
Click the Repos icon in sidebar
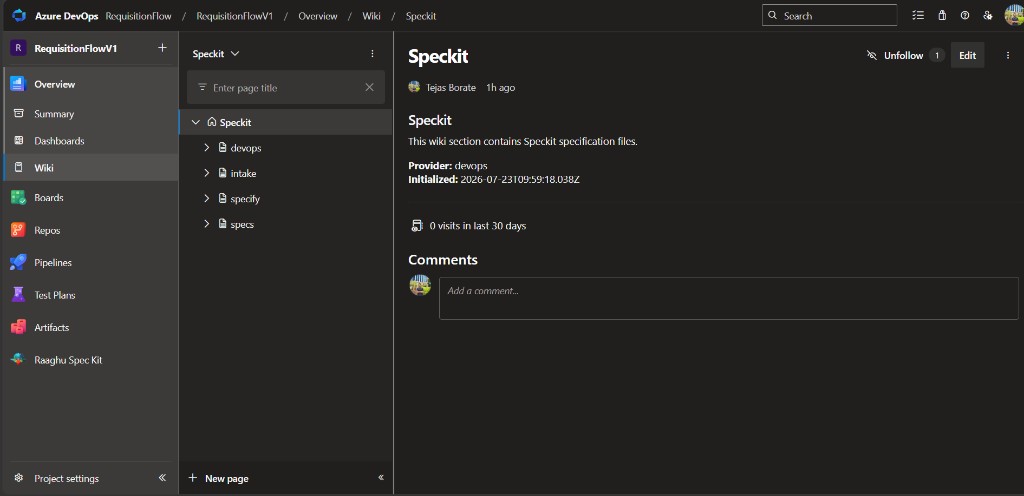(x=18, y=230)
